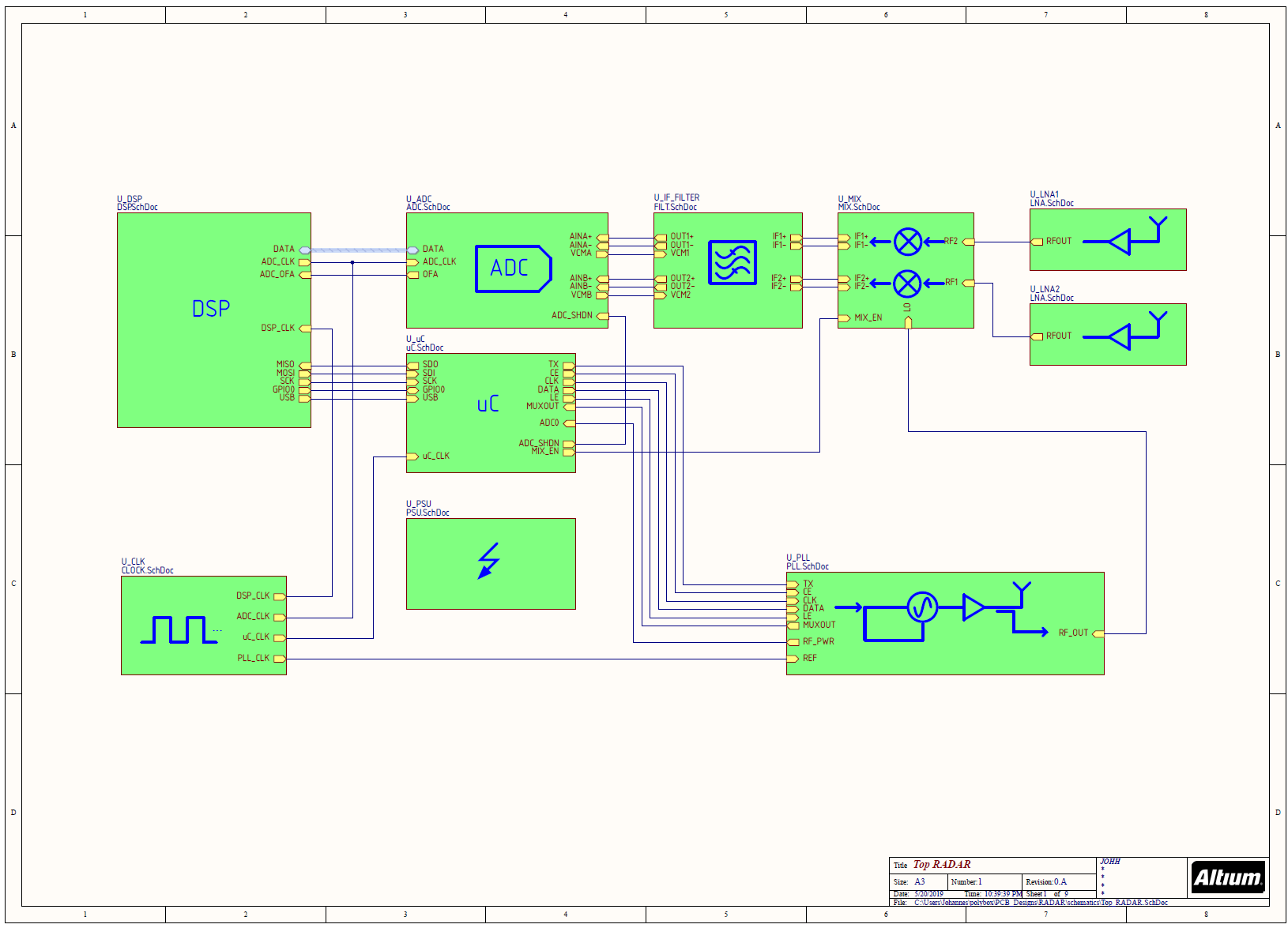Screen dimensions: 1288x928
Task: Click the uC.SchDoc filename label
Action: click(x=425, y=348)
